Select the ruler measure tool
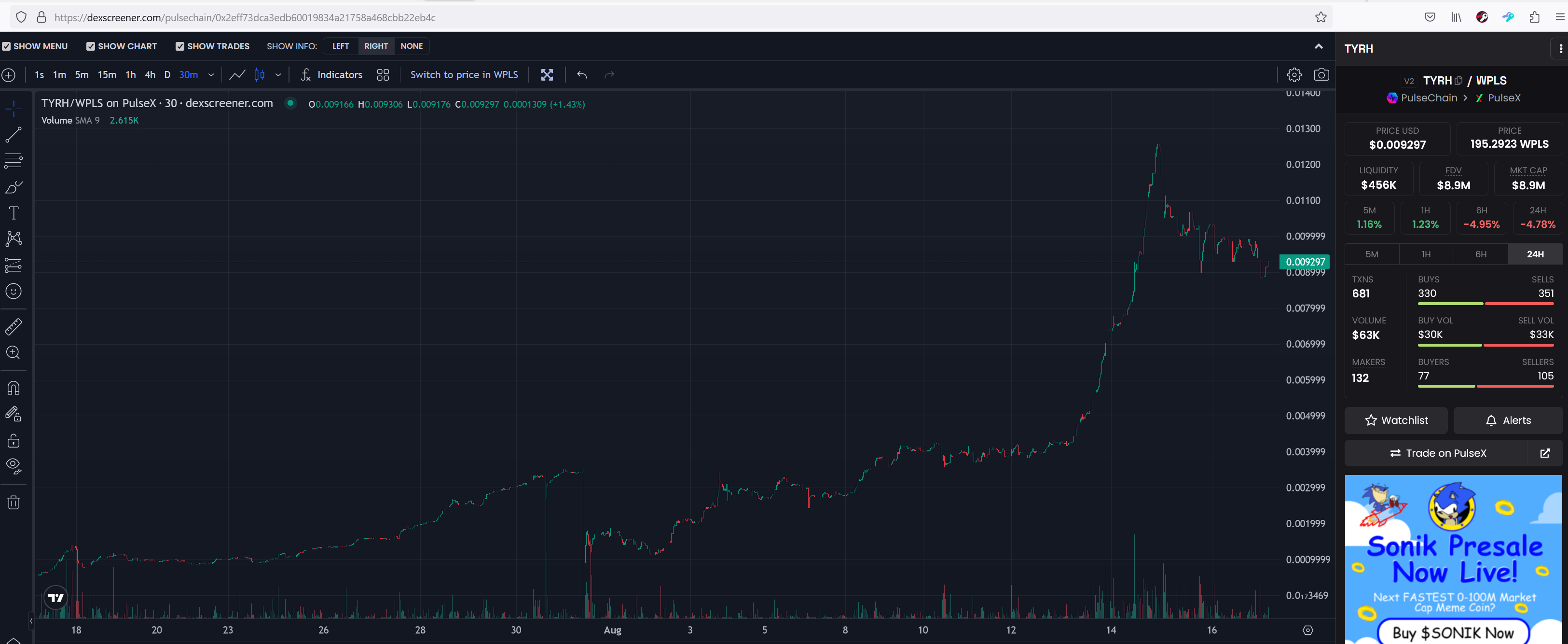Image resolution: width=1568 pixels, height=644 pixels. [14, 326]
